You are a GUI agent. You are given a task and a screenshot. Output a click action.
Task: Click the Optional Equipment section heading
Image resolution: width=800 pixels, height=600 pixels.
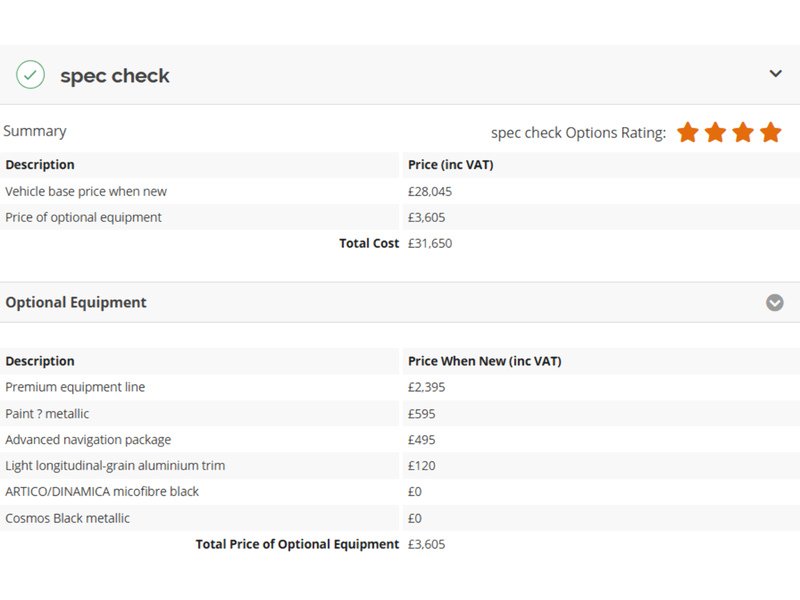pos(76,302)
